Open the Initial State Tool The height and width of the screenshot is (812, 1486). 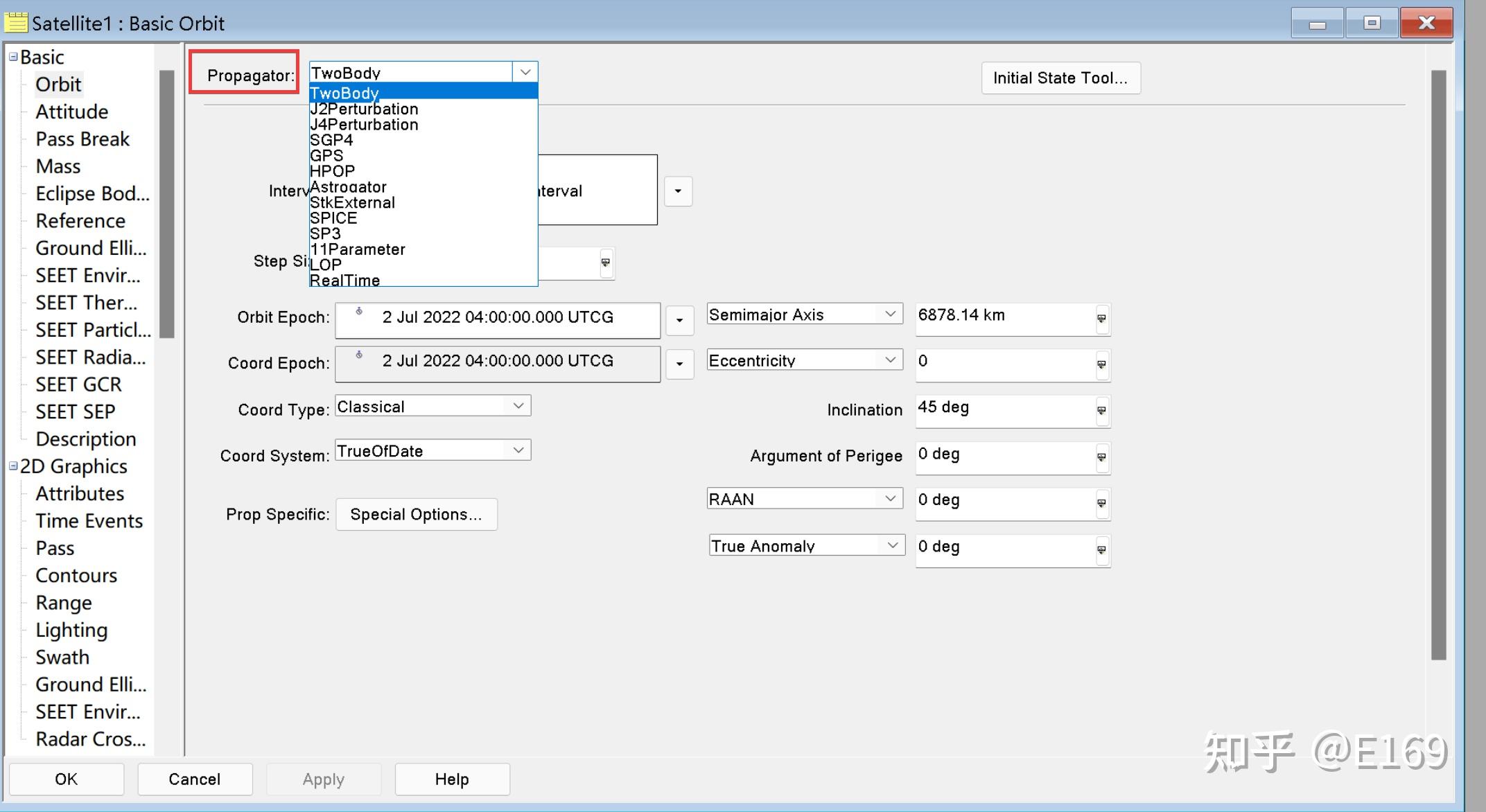coord(1060,78)
